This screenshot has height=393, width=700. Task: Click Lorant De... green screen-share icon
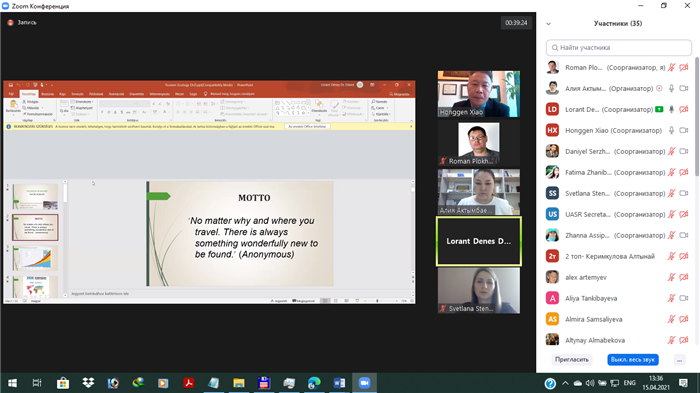click(x=659, y=109)
